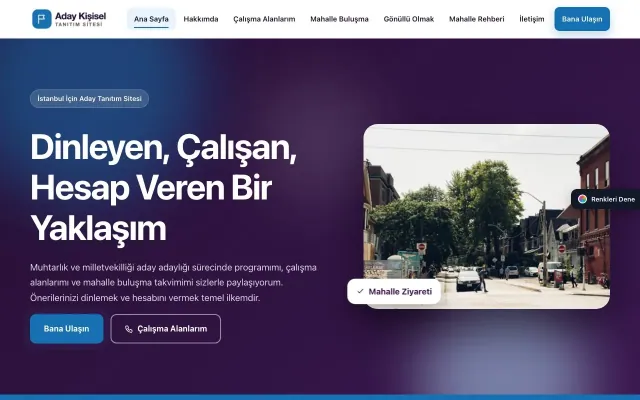Click Bana Ulaşın button in the header

582,19
